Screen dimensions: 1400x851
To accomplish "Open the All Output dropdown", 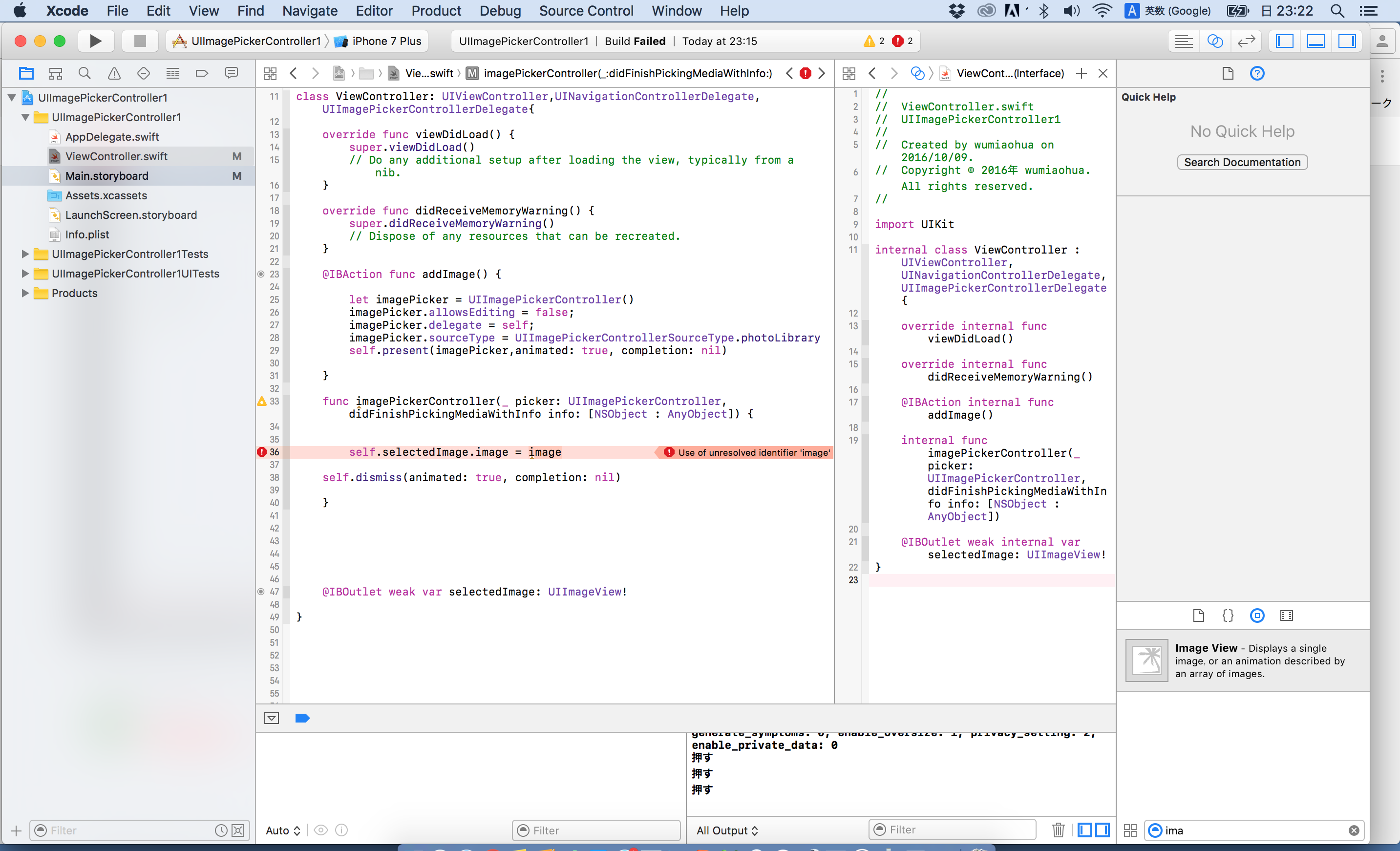I will tap(727, 830).
